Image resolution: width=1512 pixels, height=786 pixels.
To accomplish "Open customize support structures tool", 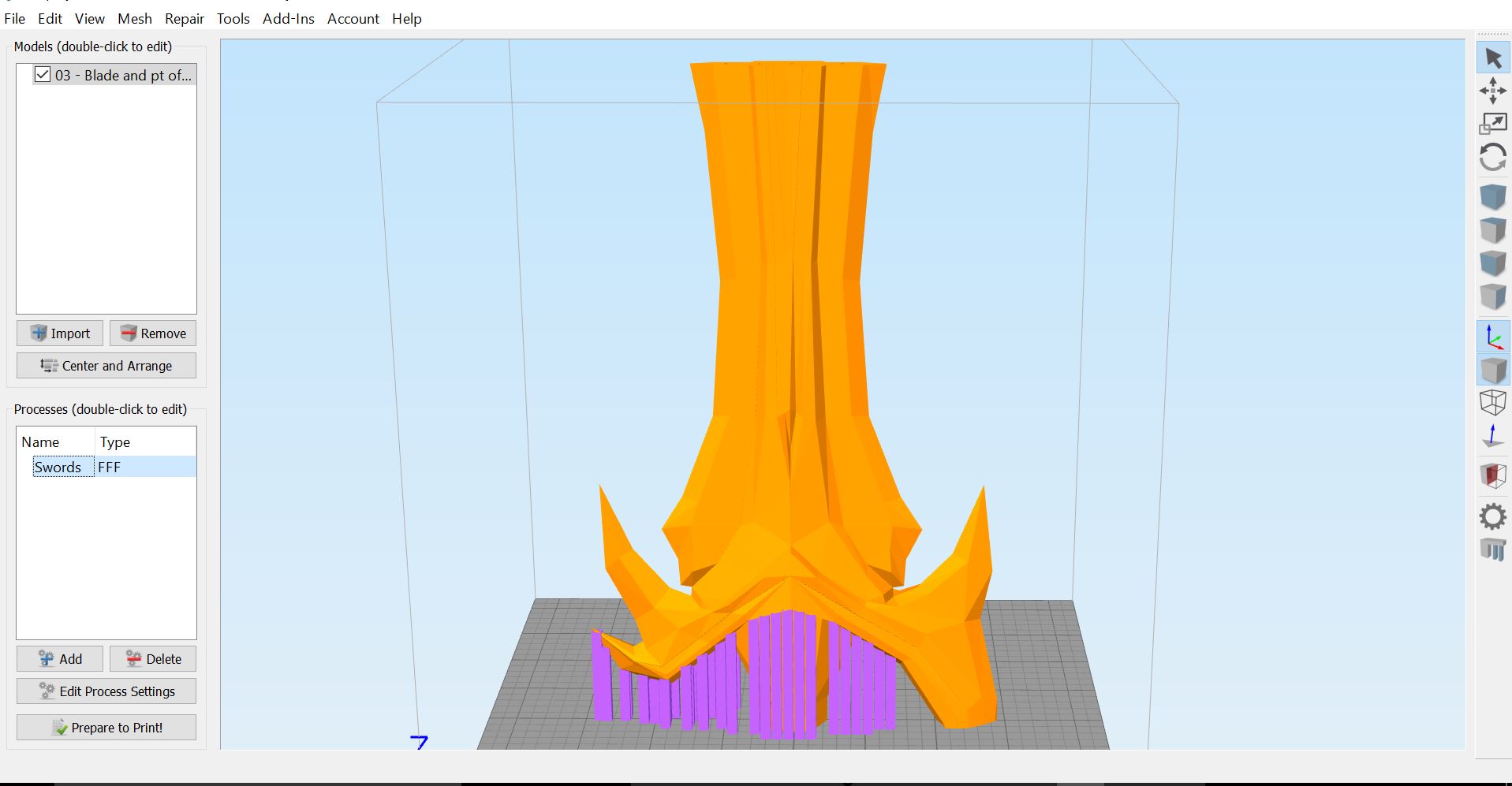I will [1493, 549].
